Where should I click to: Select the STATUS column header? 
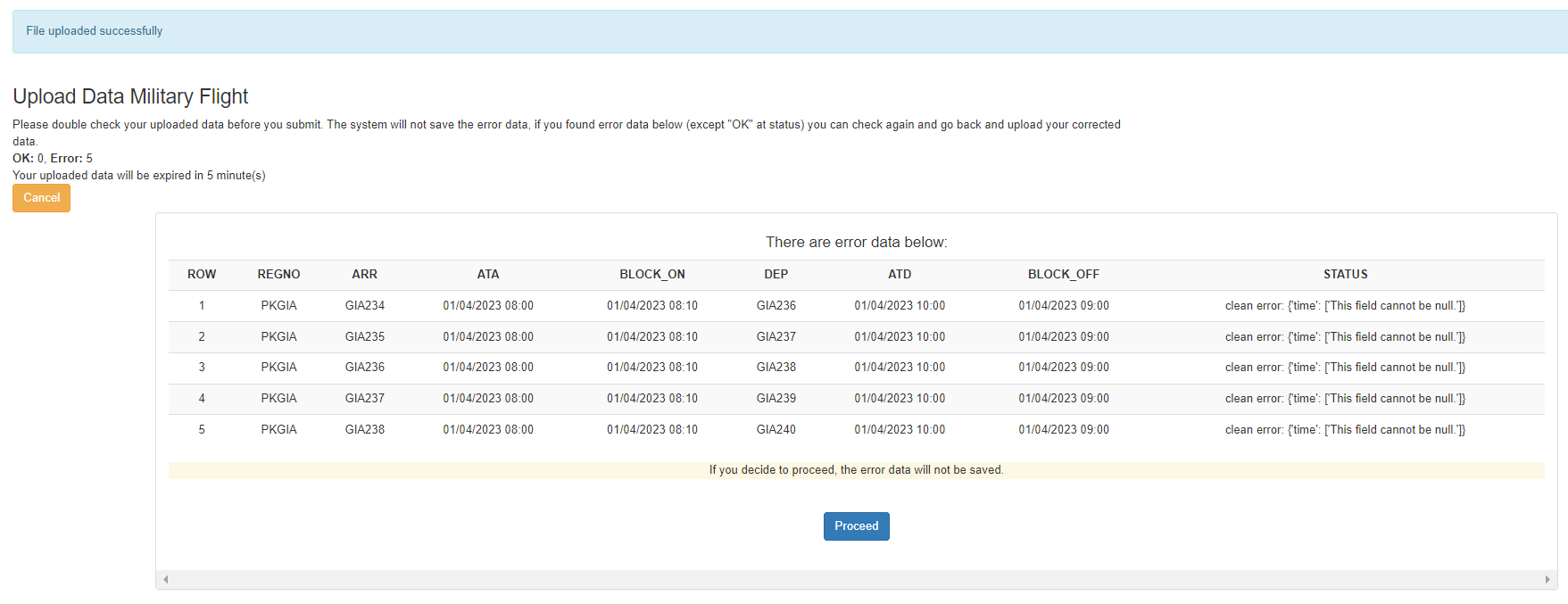click(1345, 275)
